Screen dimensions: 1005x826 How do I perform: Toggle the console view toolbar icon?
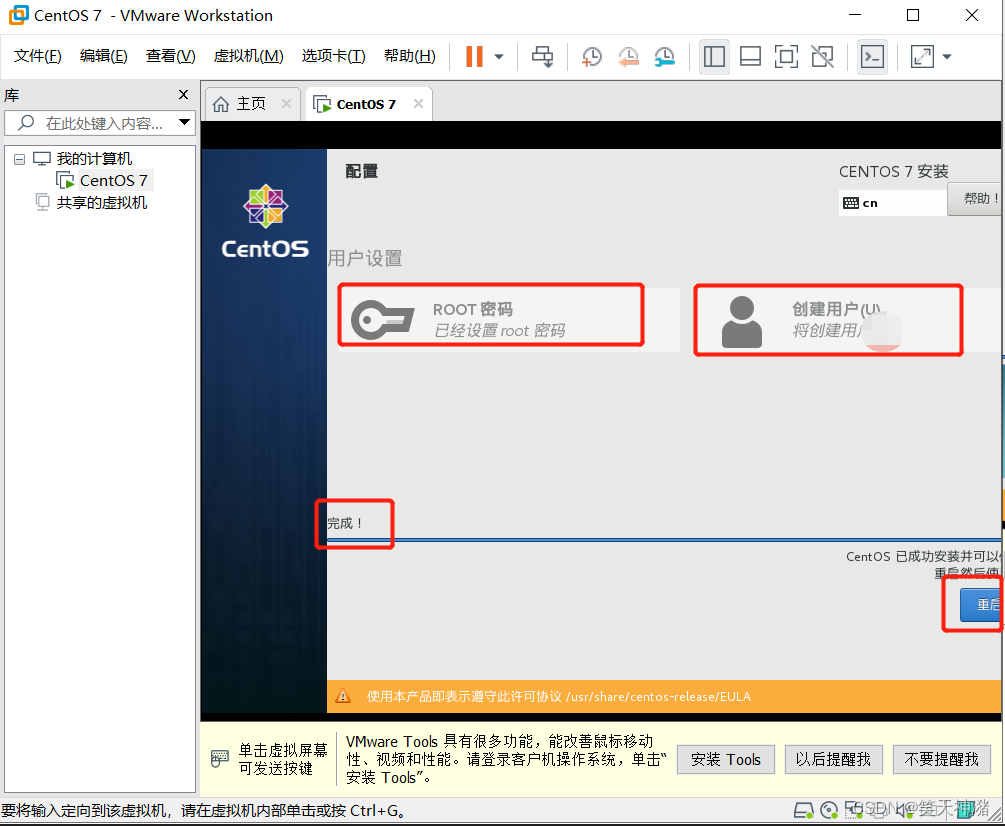pos(872,56)
